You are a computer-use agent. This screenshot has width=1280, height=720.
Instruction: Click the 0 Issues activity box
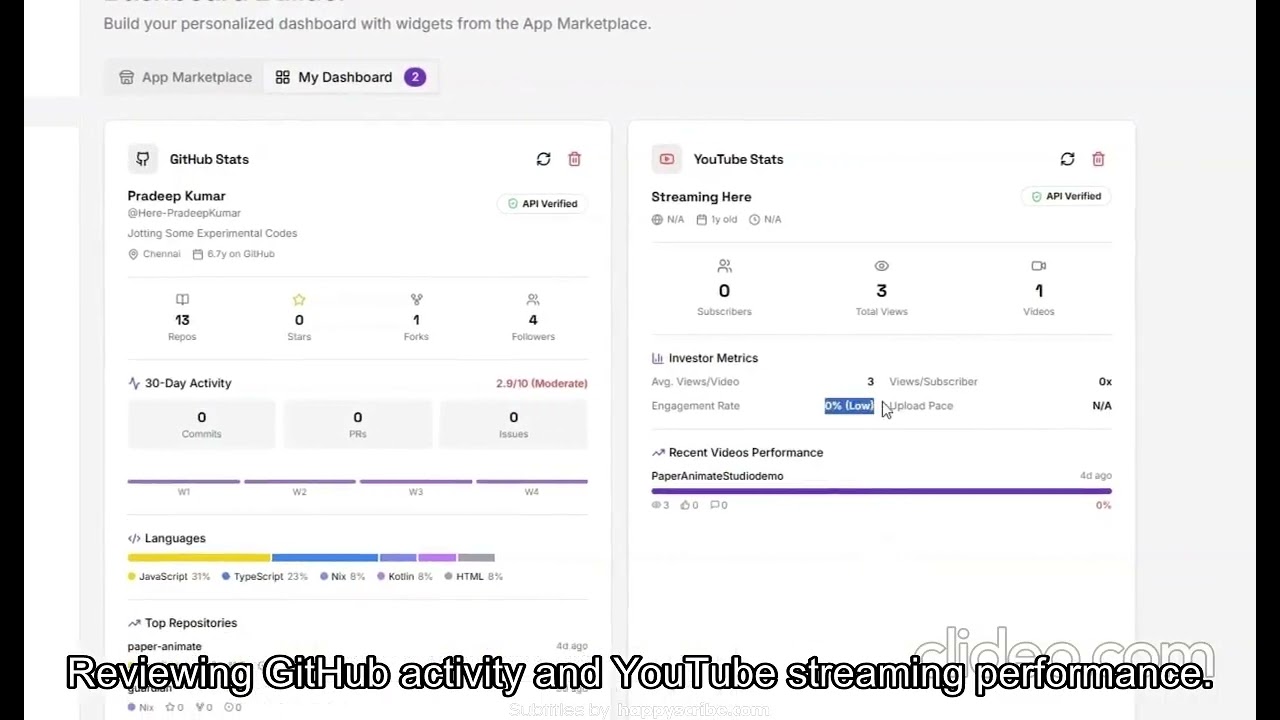point(514,424)
